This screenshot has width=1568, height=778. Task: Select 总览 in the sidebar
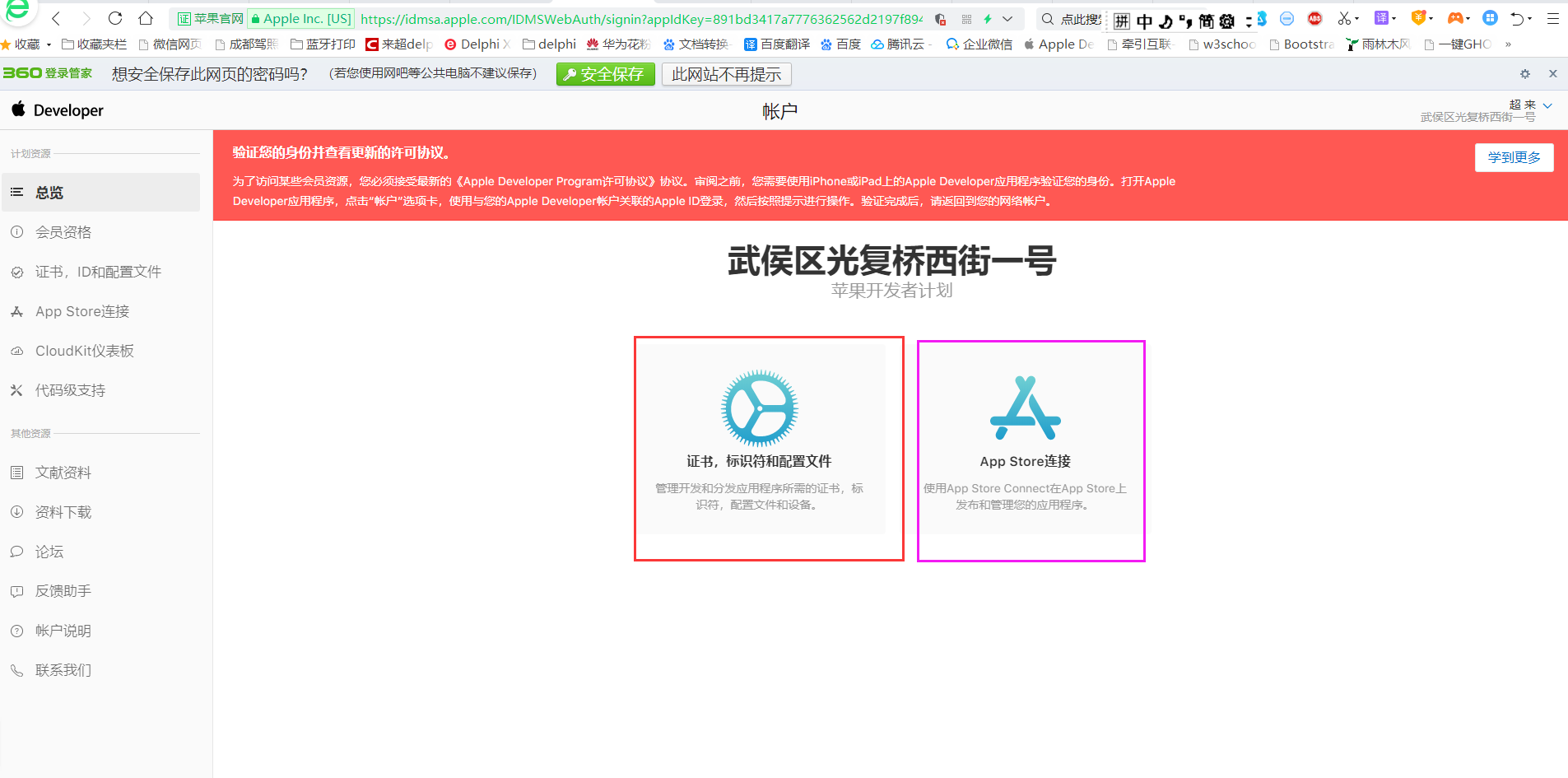(x=100, y=193)
